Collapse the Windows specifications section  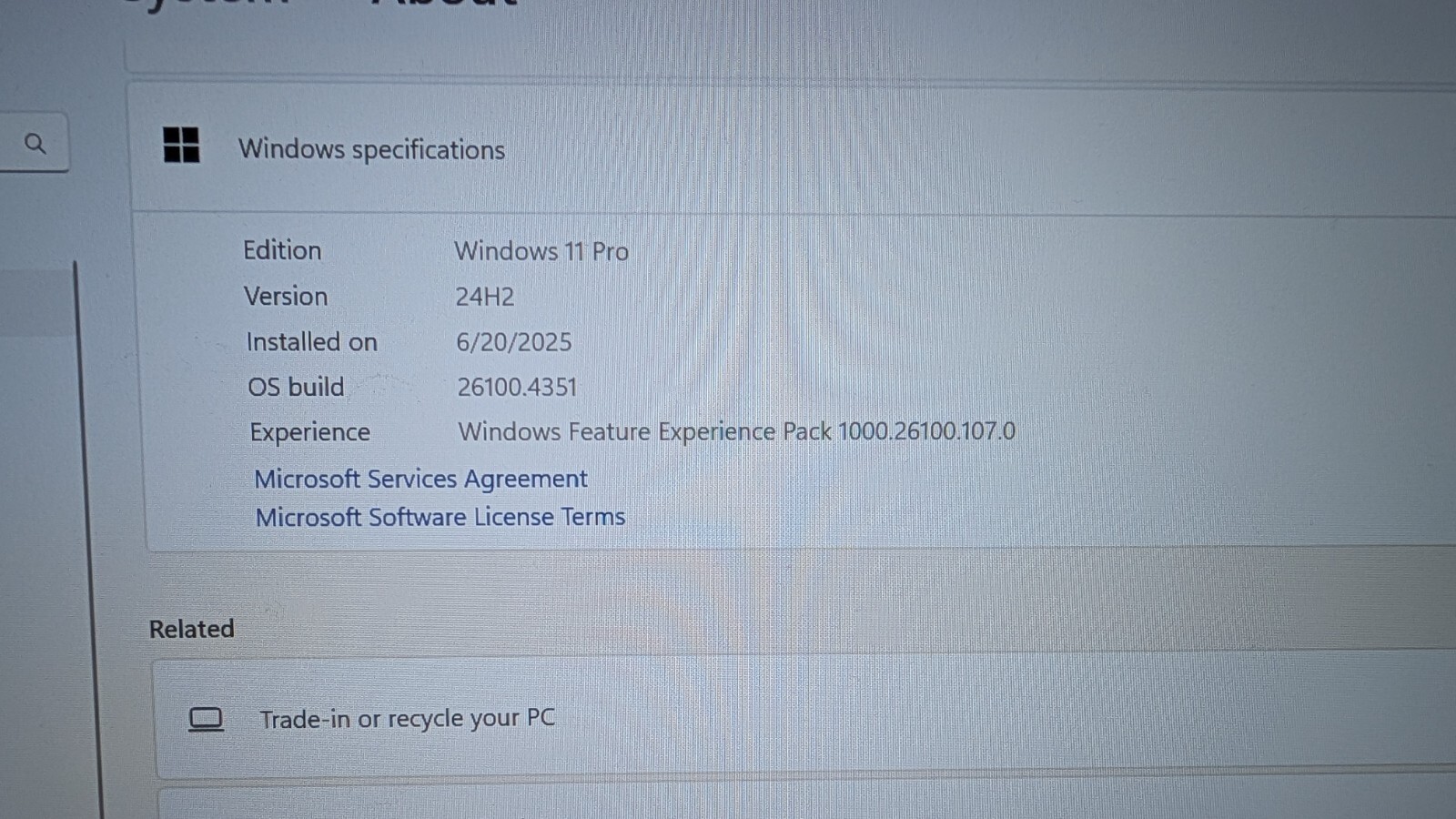(x=793, y=149)
